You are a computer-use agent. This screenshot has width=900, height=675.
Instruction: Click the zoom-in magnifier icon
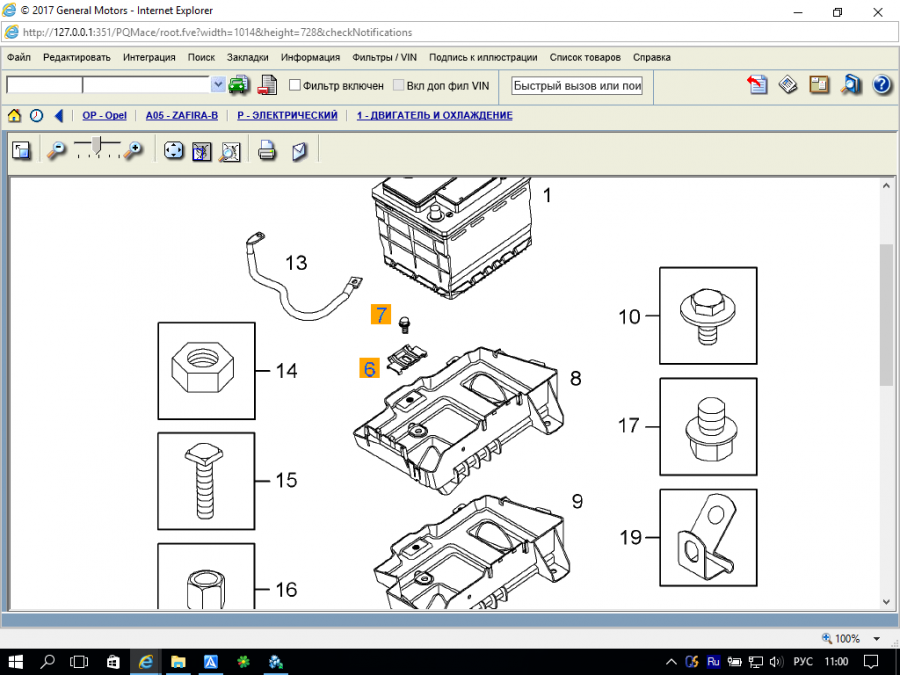(133, 152)
